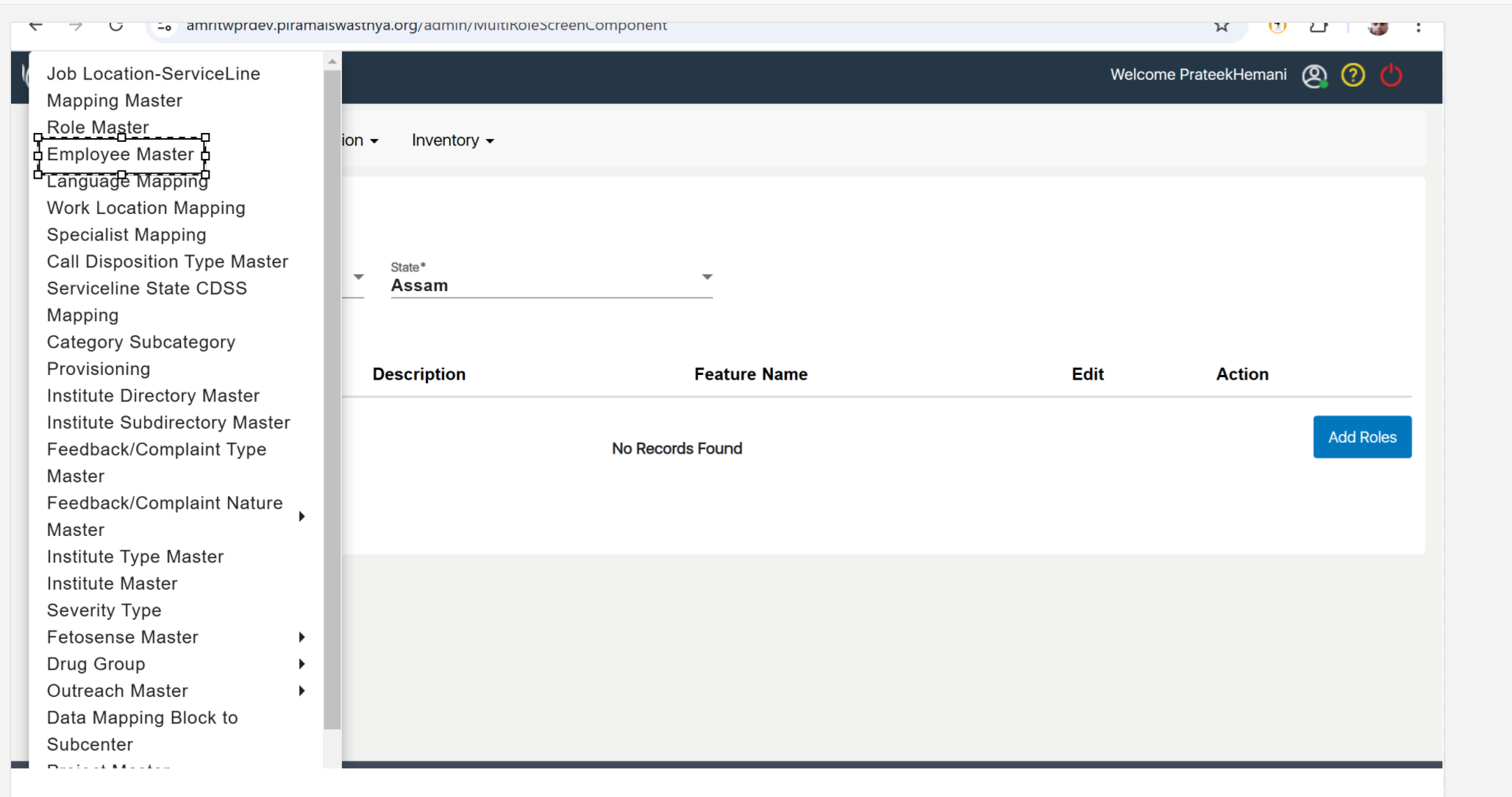The height and width of the screenshot is (797, 1512).
Task: Click the browser address bar URL
Action: point(427,26)
